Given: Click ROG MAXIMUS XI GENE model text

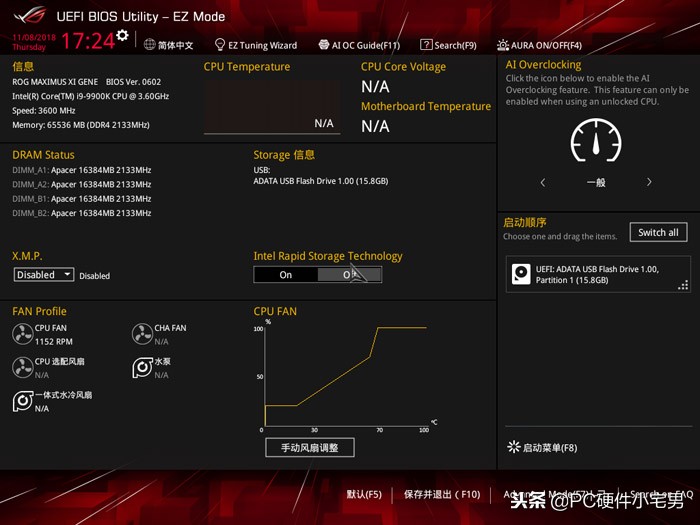Looking at the screenshot, I should point(55,82).
